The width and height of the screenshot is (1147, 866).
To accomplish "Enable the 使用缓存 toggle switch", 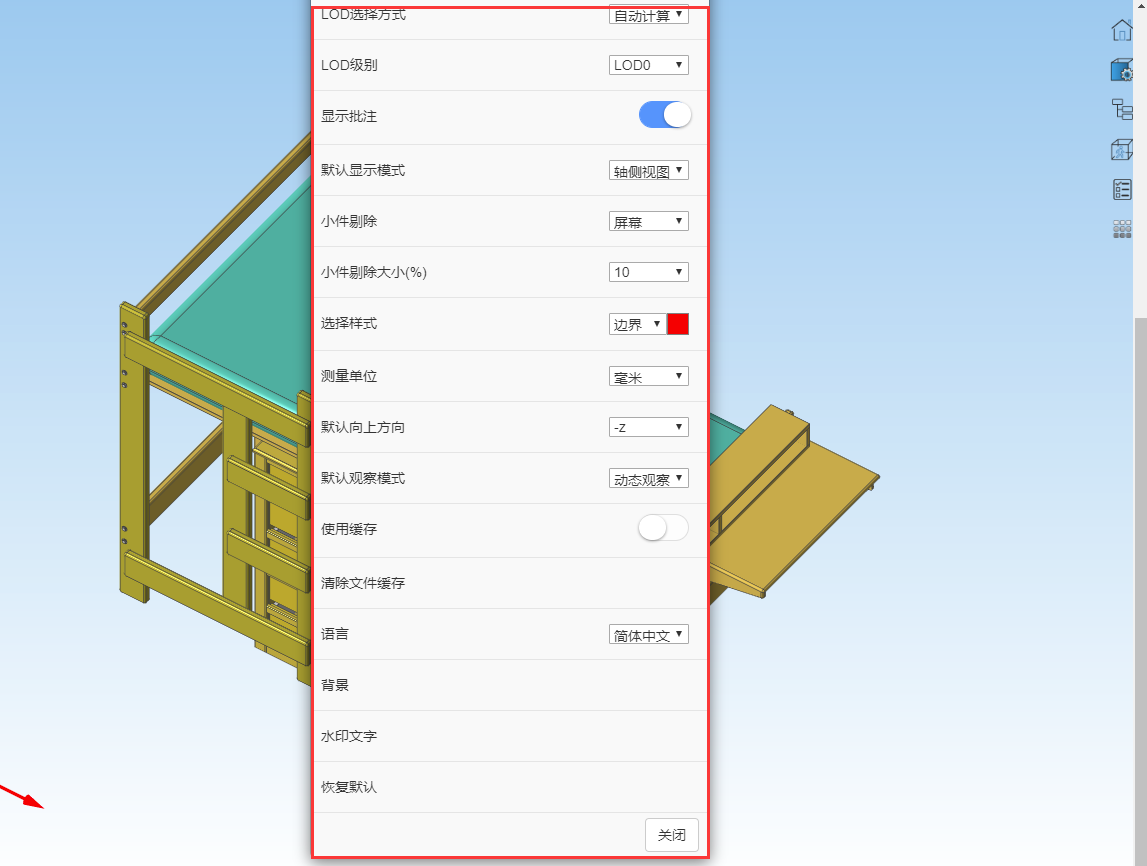I will point(663,528).
